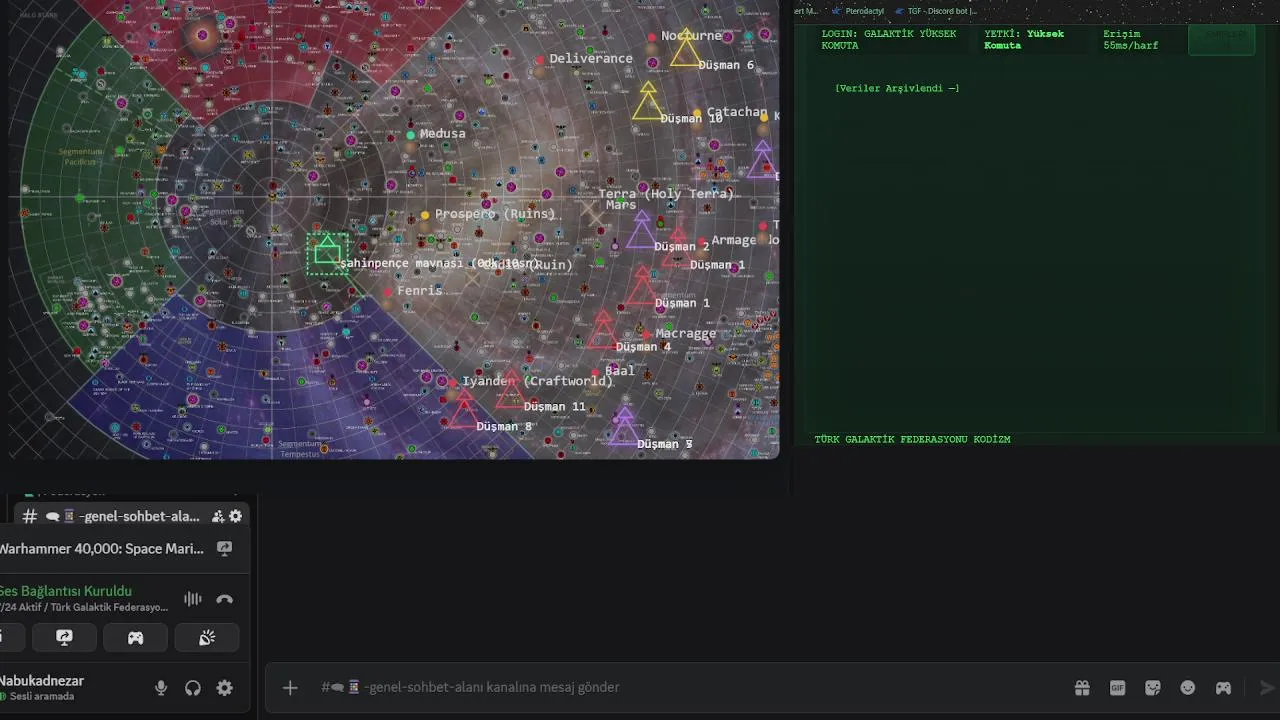Click Ses Bağlantısı Kuruldu connection status

tap(66, 591)
